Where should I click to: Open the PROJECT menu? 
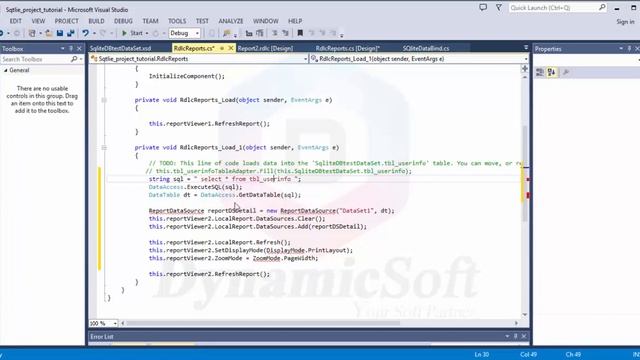(x=67, y=21)
